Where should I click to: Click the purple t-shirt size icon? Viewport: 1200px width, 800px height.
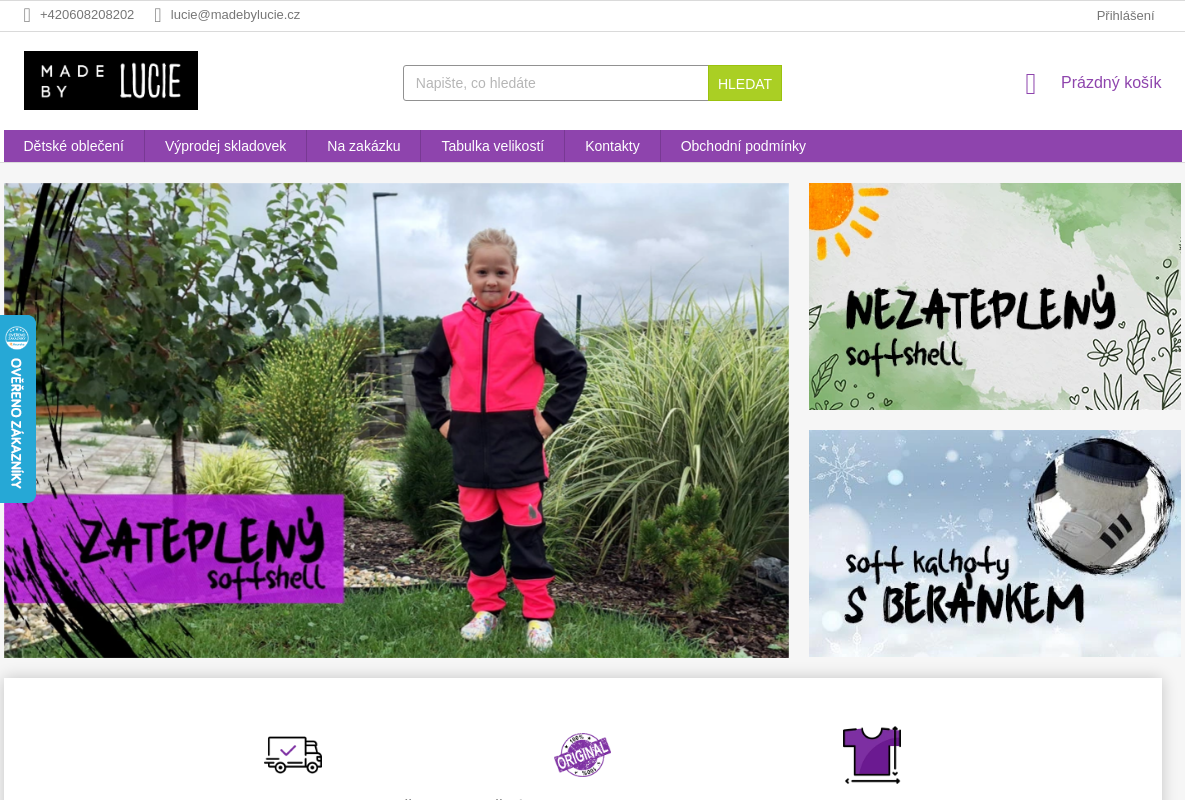tap(872, 755)
